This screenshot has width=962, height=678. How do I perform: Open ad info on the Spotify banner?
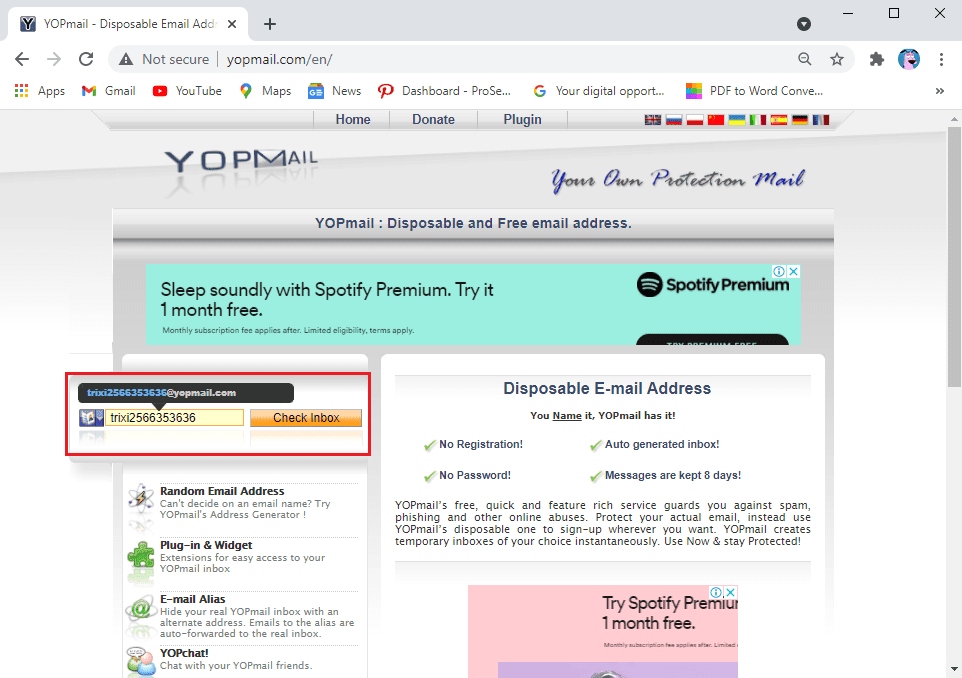(x=779, y=271)
